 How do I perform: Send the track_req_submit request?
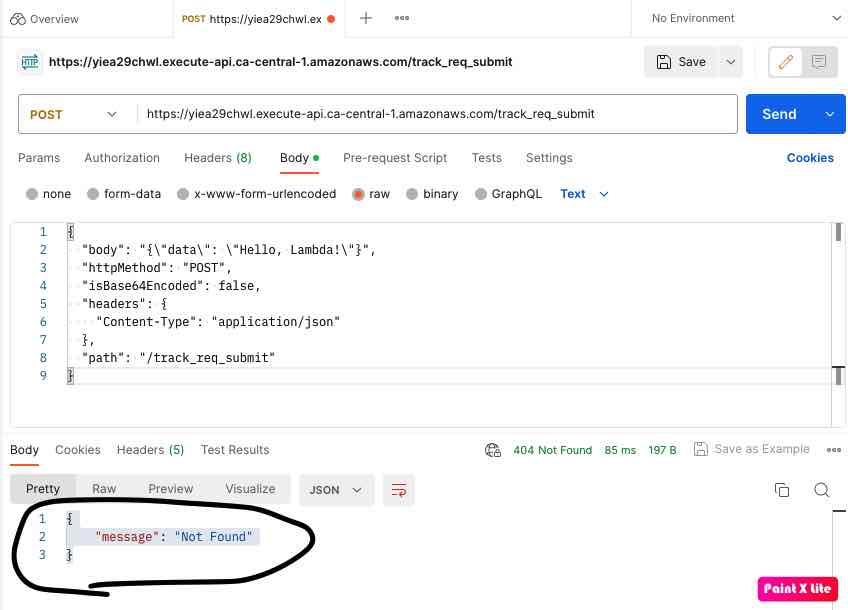coord(779,114)
